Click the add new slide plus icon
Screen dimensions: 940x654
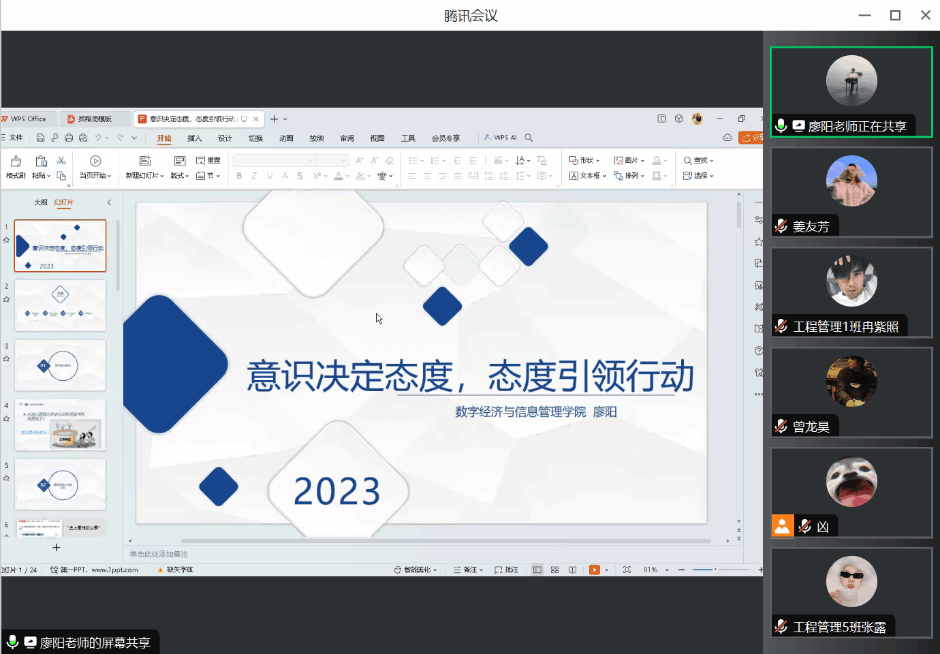56,547
